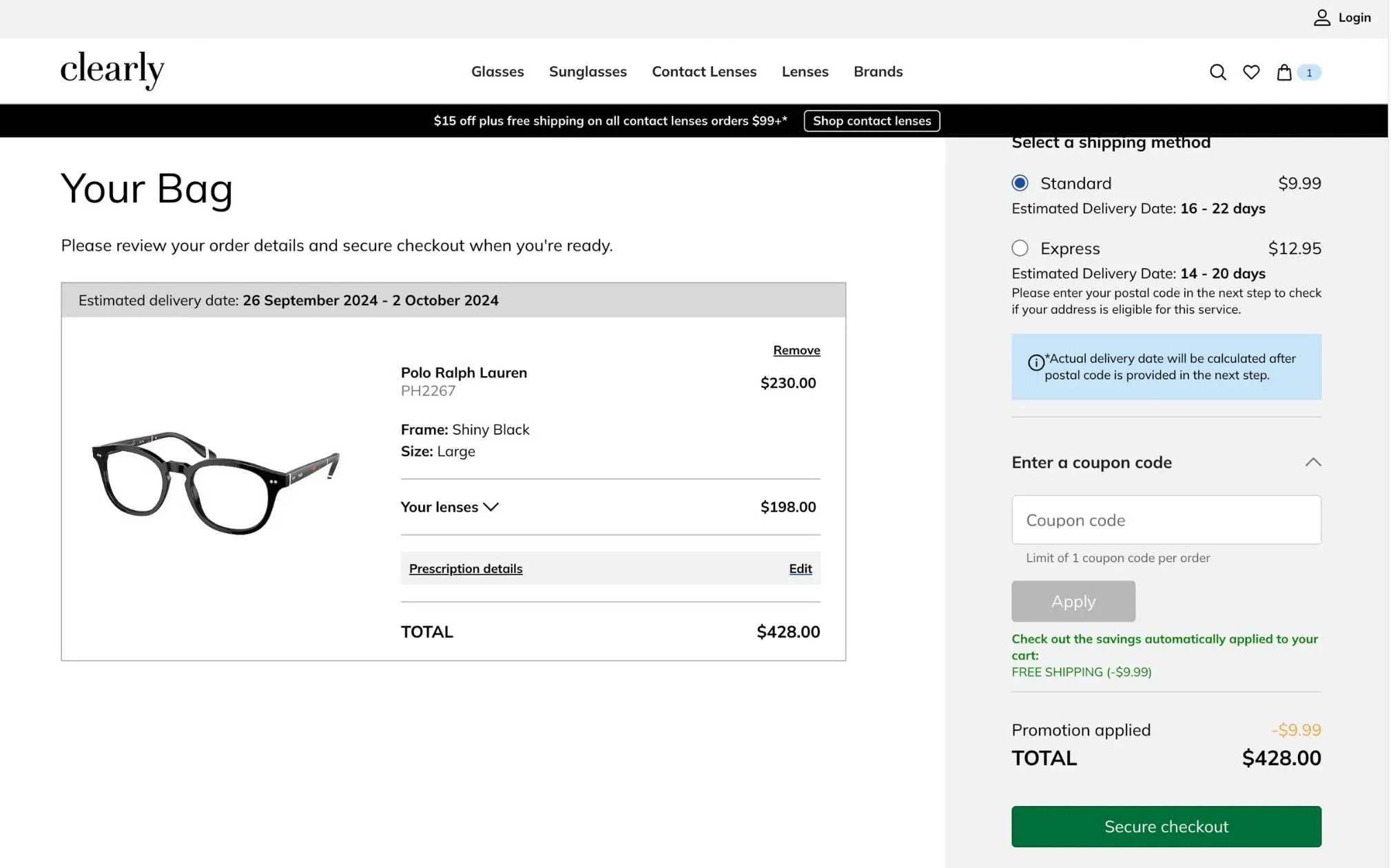
Task: Select Standard shipping method
Action: pos(1020,183)
